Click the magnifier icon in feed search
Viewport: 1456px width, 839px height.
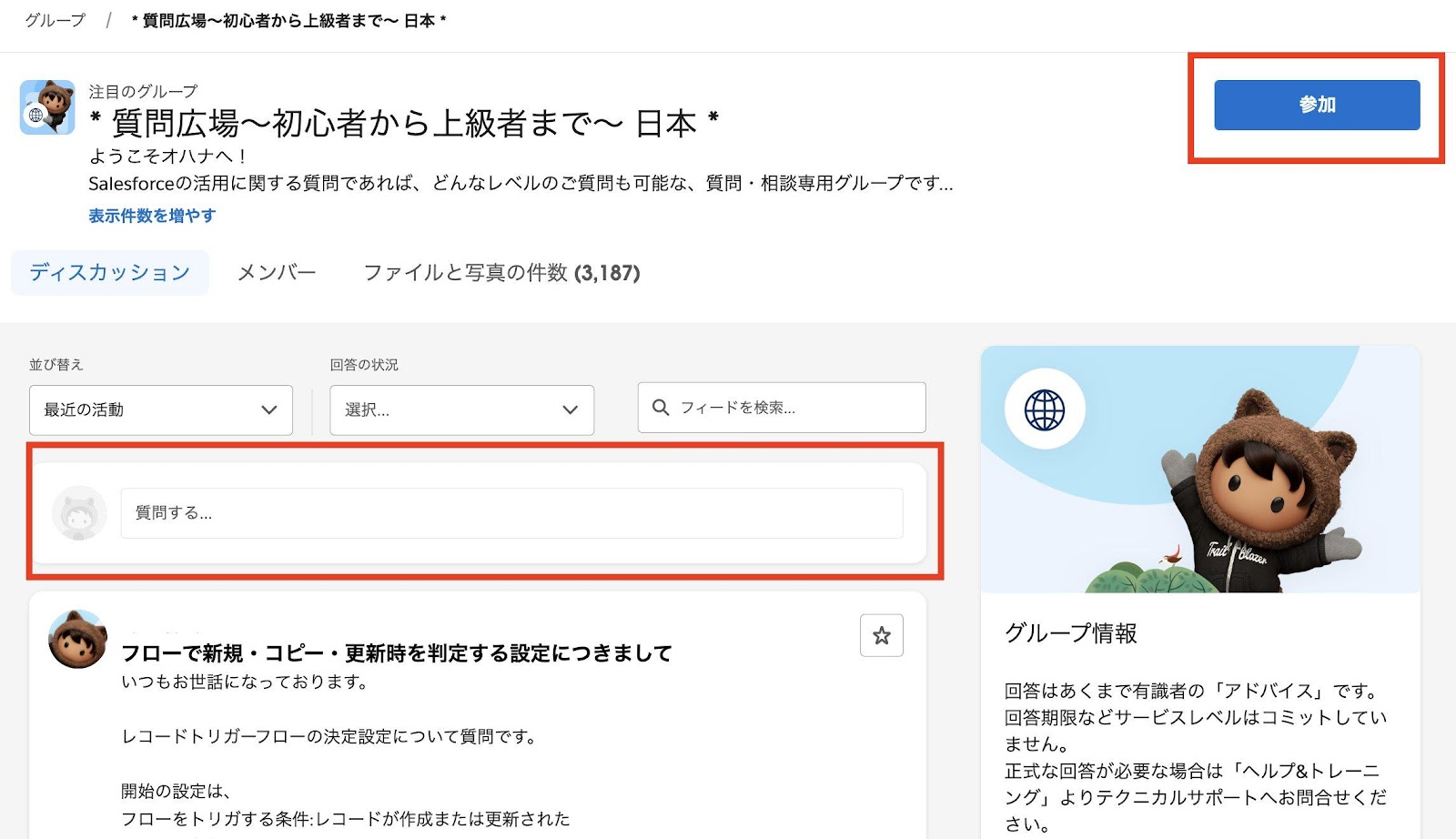(661, 408)
